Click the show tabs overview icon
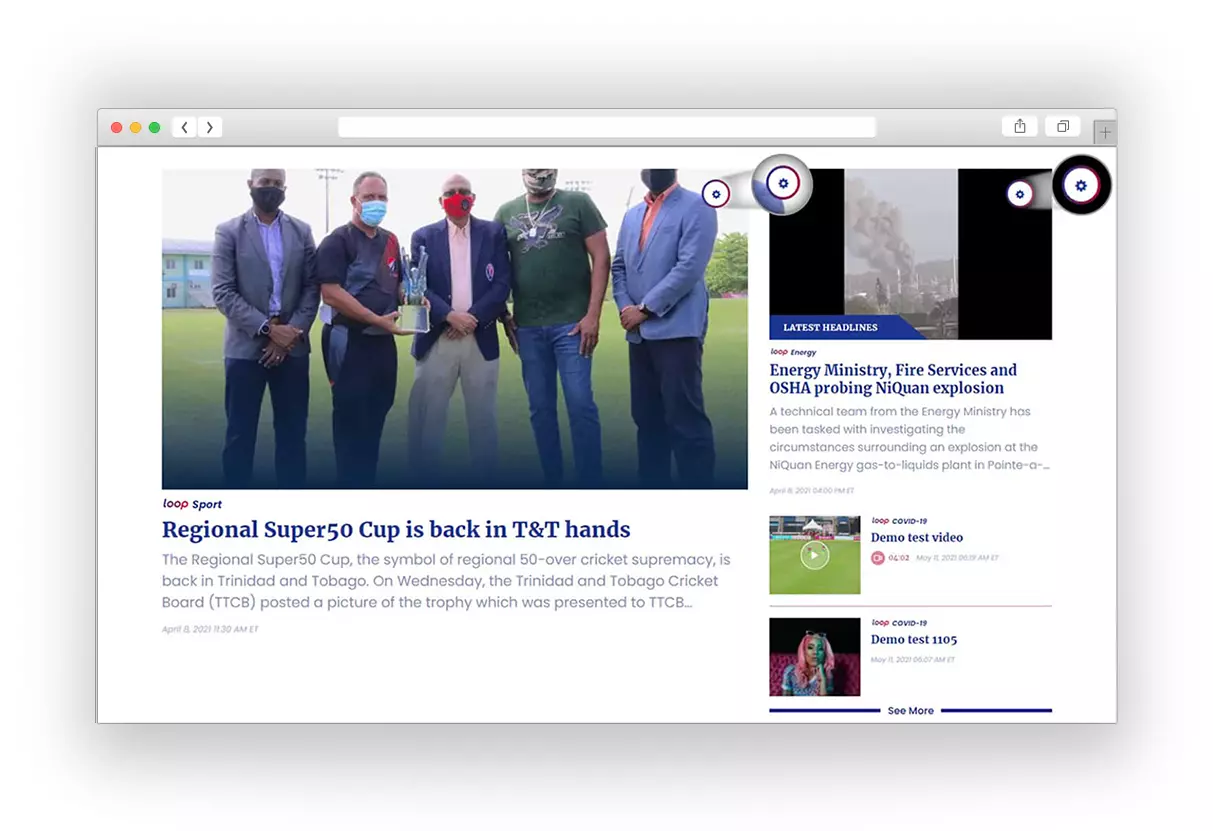Viewport: 1213px width, 831px height. [1062, 126]
